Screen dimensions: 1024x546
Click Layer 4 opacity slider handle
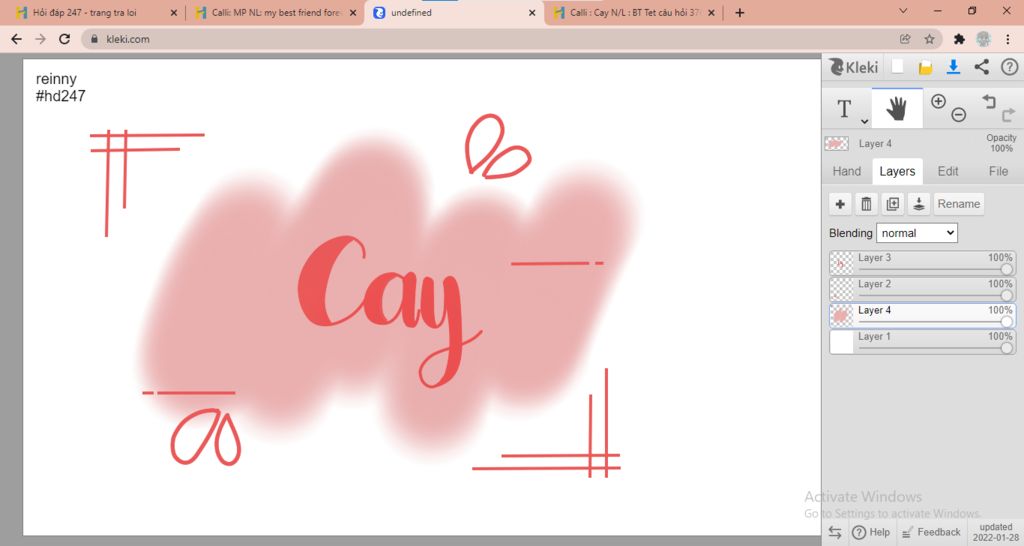(1006, 321)
